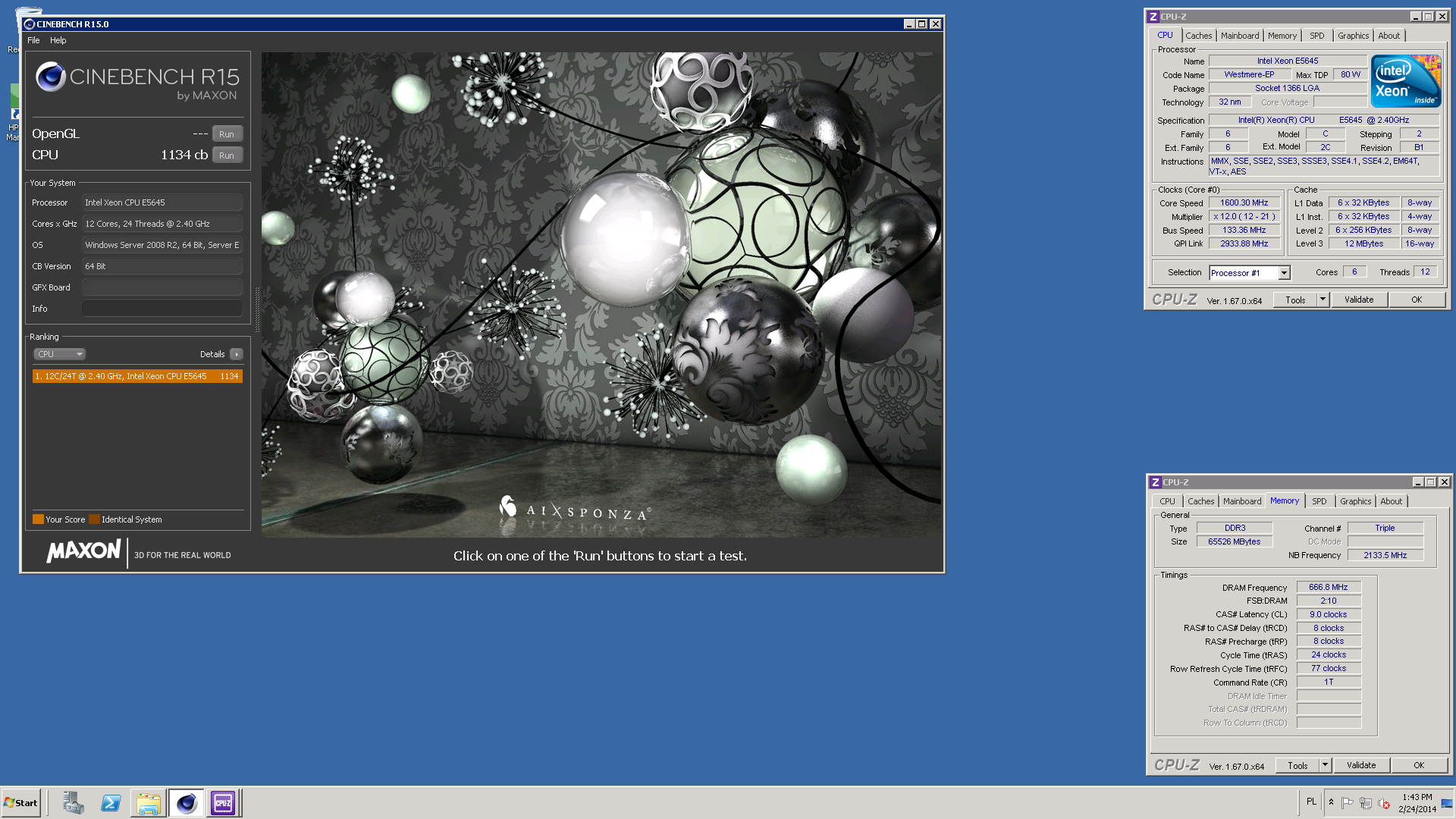
Task: Open Server Manager from taskbar
Action: point(74,803)
